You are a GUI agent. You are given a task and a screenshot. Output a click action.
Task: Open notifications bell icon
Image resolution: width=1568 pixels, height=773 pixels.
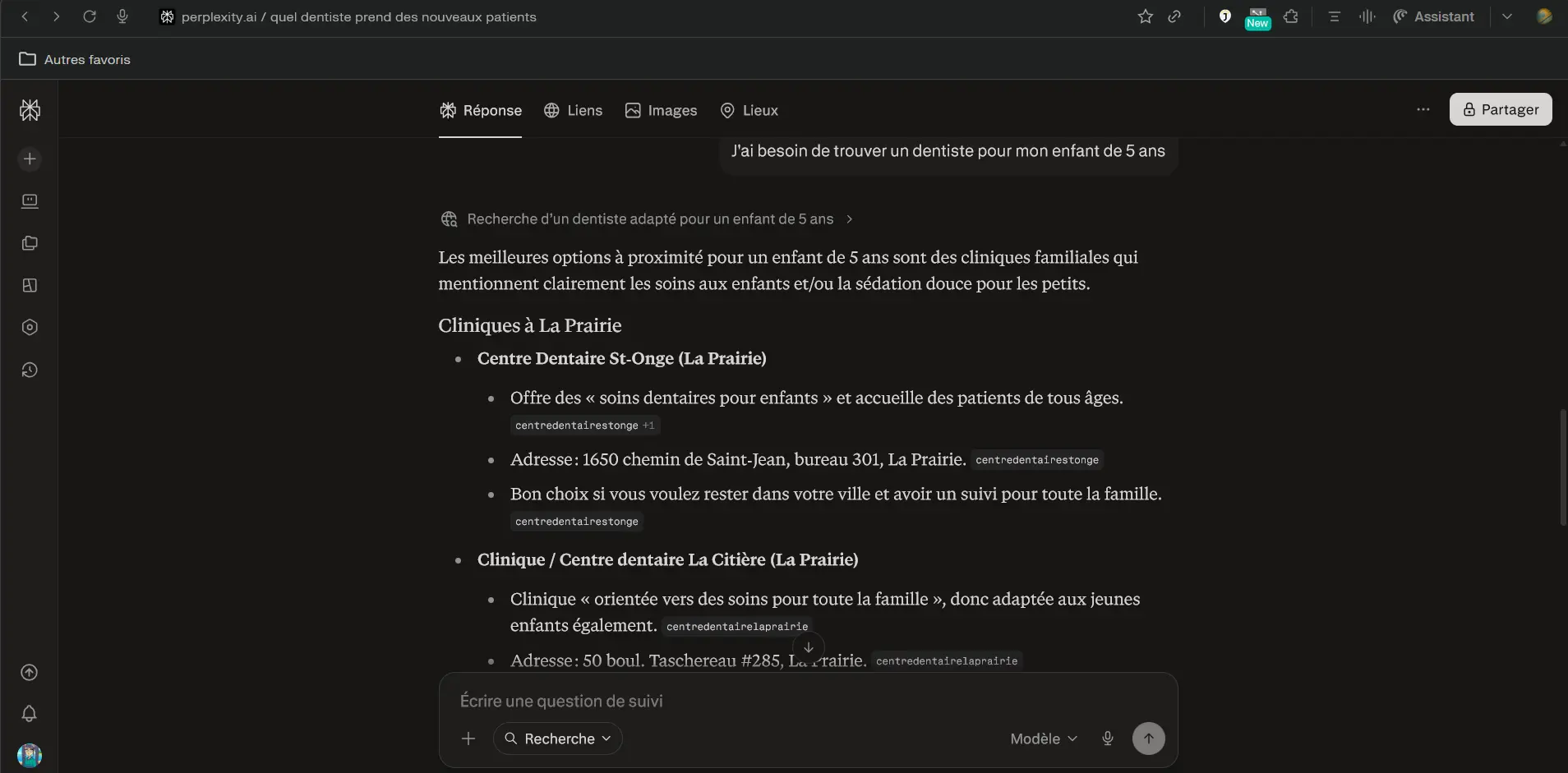[29, 713]
